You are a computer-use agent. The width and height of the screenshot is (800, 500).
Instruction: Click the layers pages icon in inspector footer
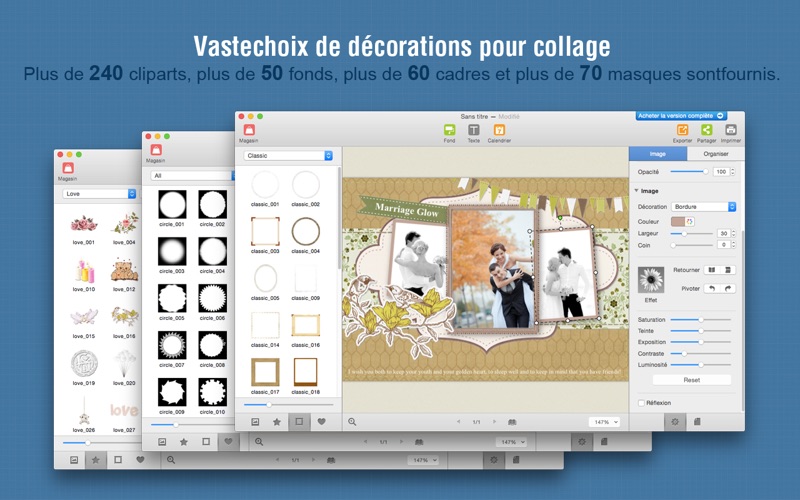(697, 422)
